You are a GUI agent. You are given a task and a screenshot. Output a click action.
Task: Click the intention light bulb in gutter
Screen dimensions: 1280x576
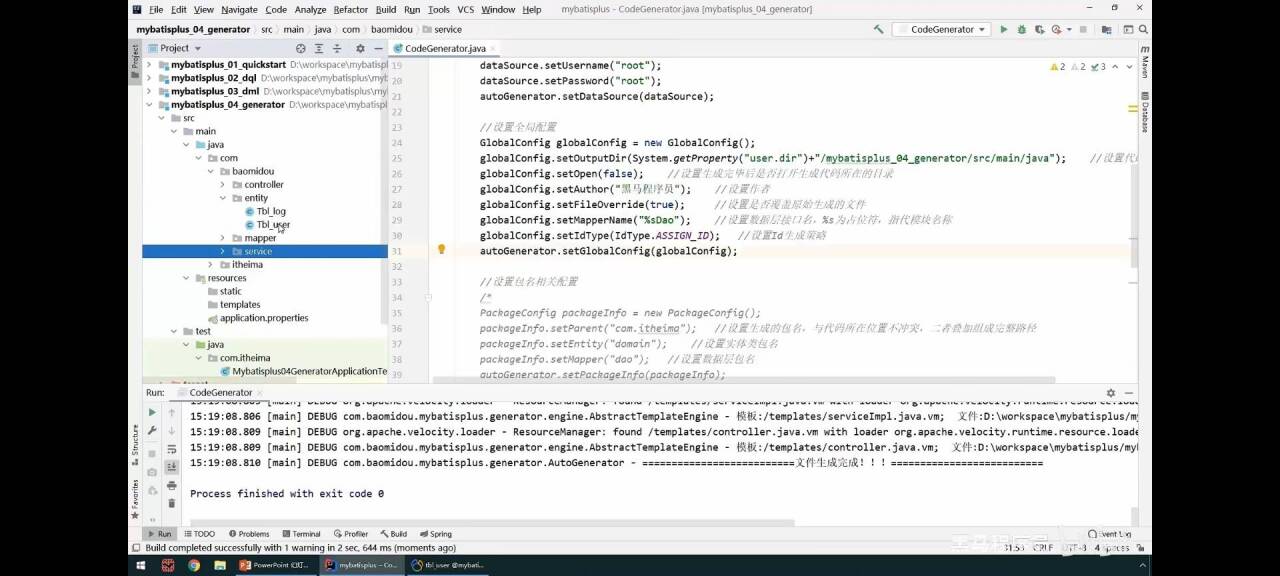click(x=441, y=249)
